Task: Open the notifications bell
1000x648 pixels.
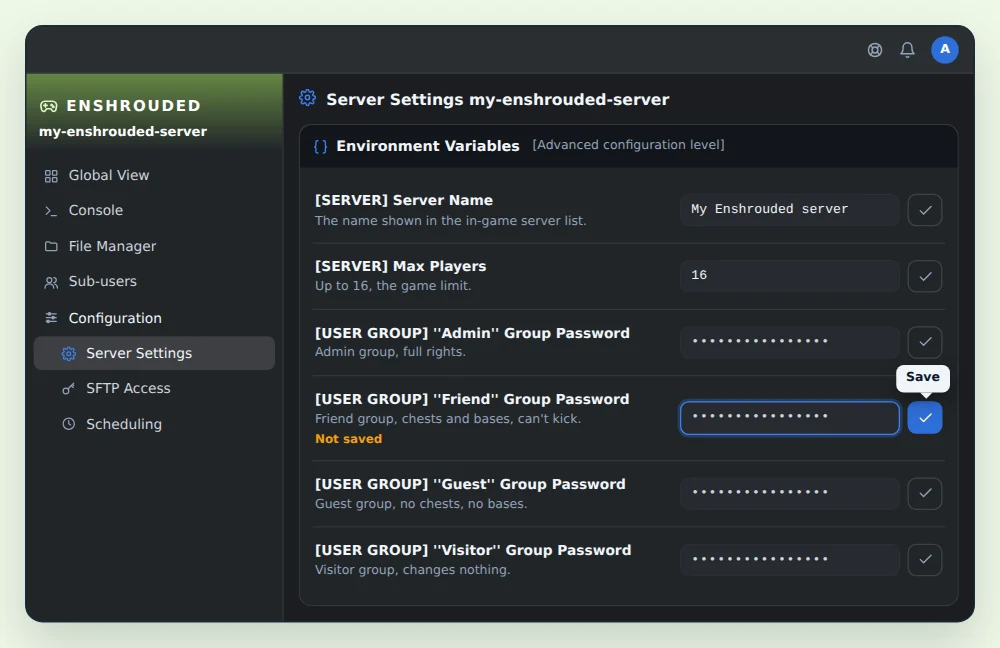Action: (x=907, y=50)
